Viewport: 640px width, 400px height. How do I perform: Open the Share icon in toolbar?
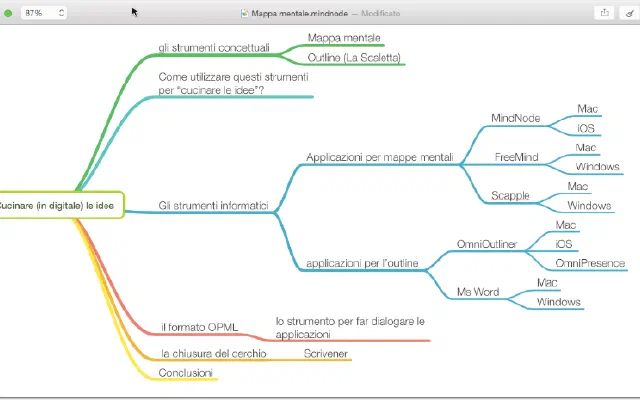point(604,13)
